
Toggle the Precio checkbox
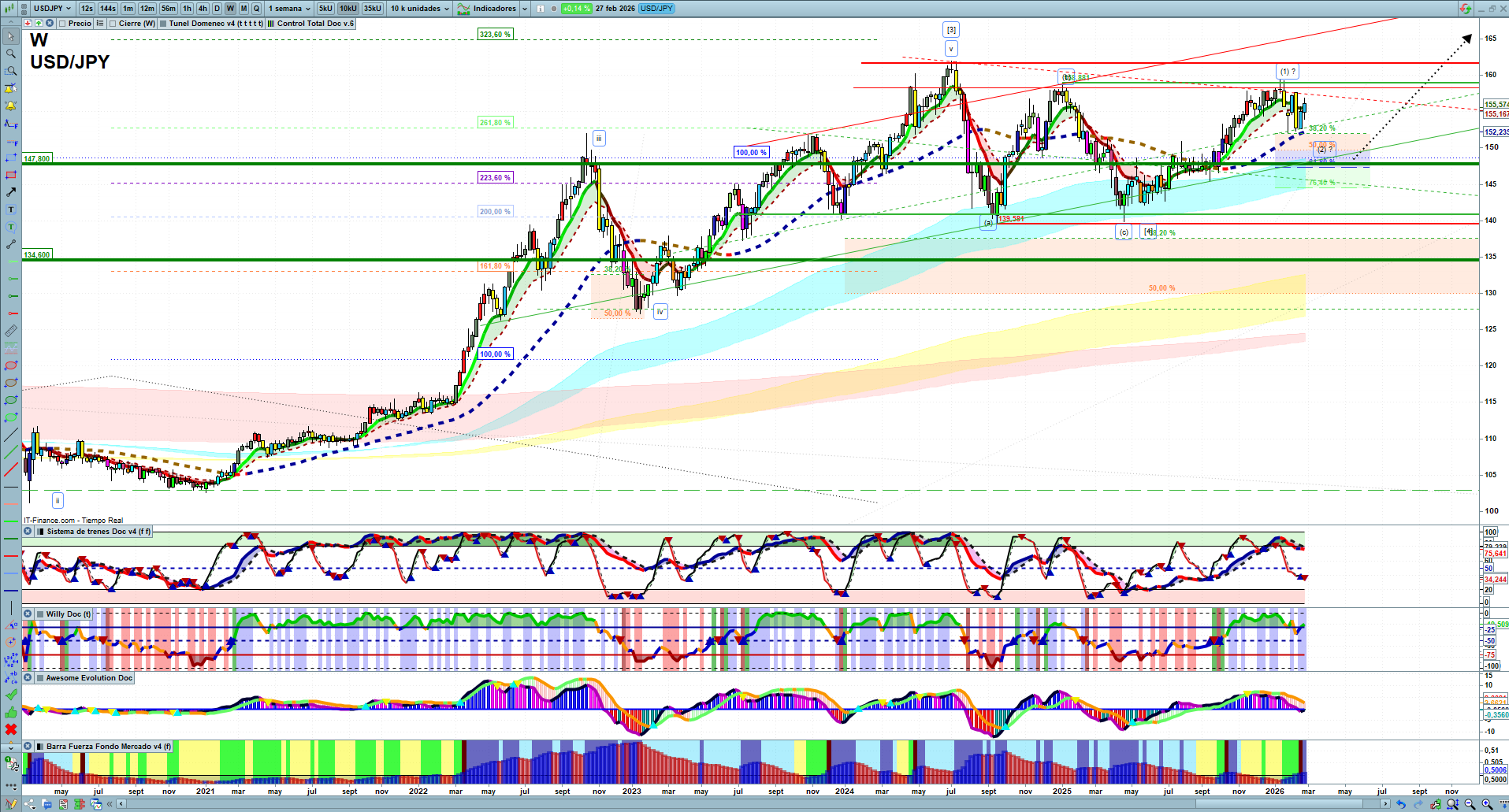point(62,24)
